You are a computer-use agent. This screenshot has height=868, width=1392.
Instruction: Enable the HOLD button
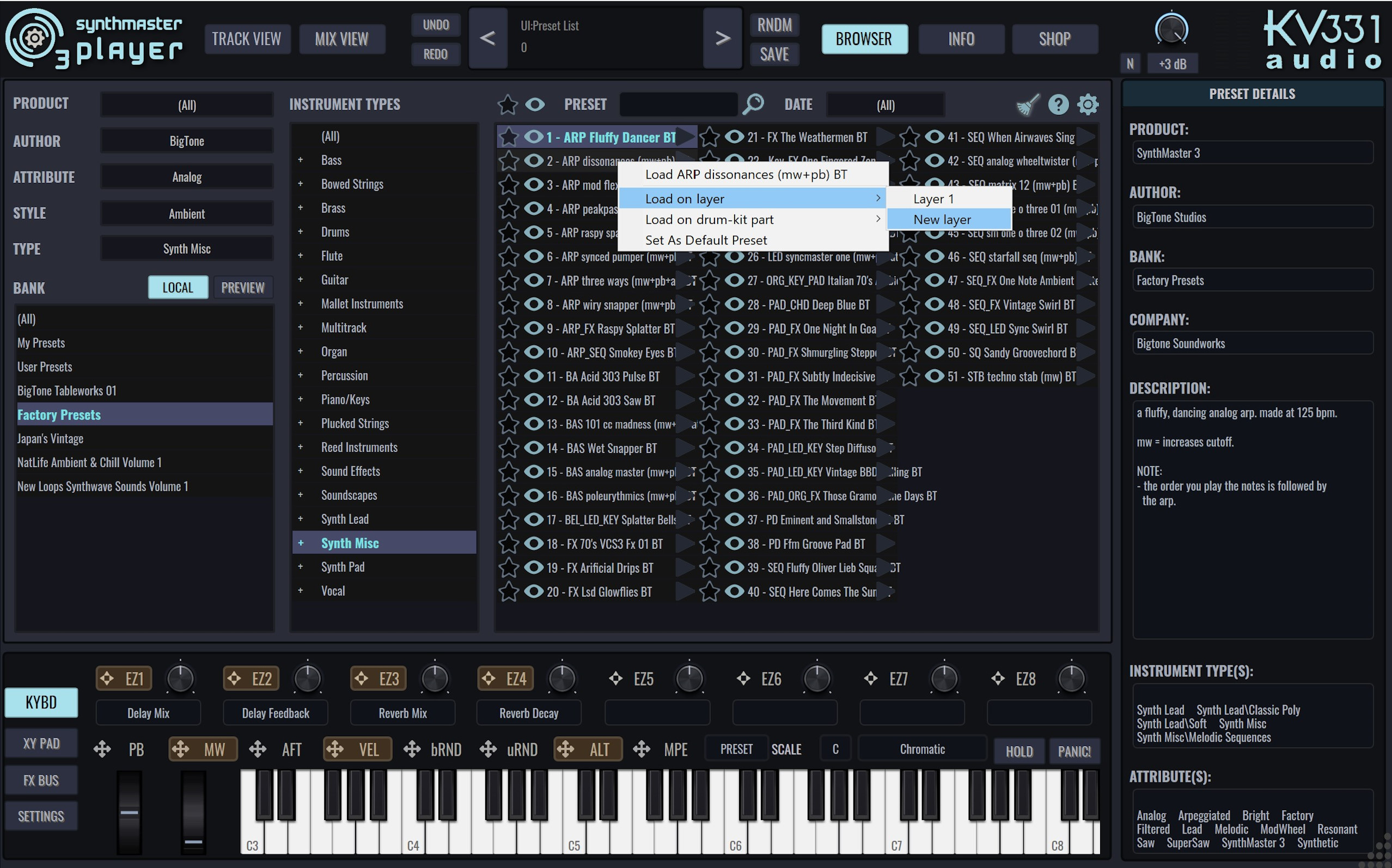tap(1019, 751)
